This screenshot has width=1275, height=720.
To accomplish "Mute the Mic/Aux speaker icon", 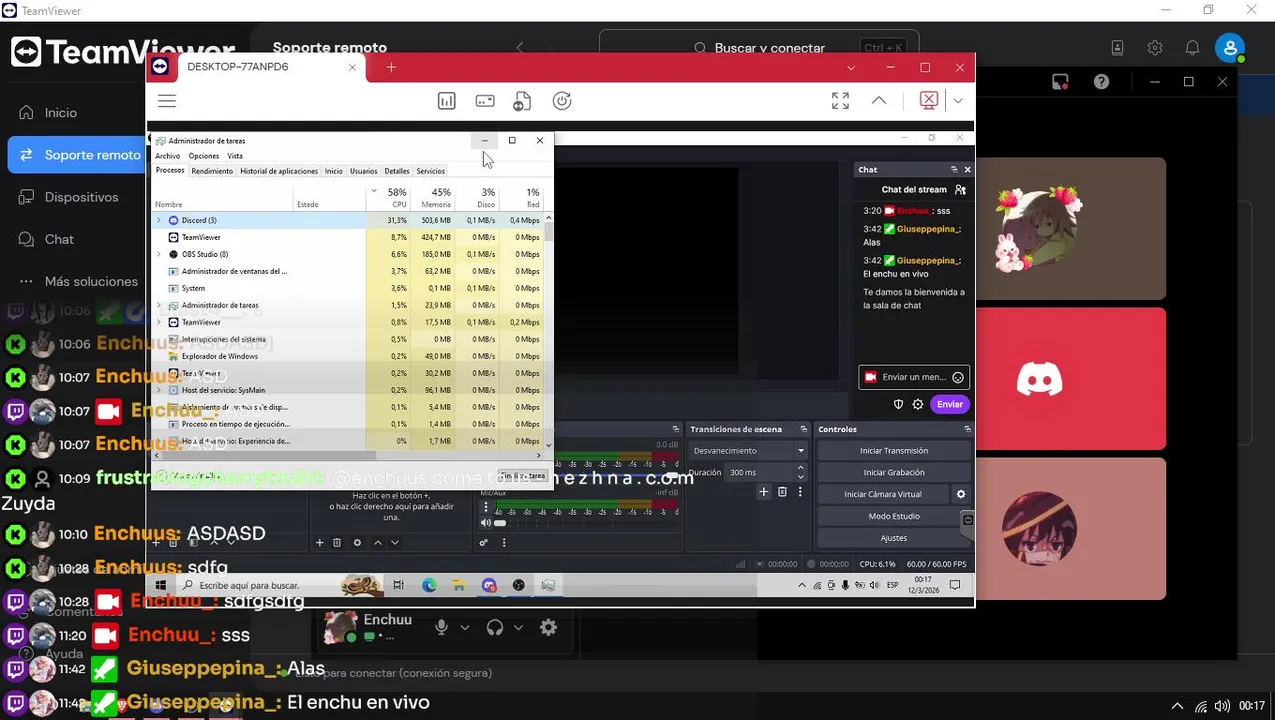I will 485,522.
